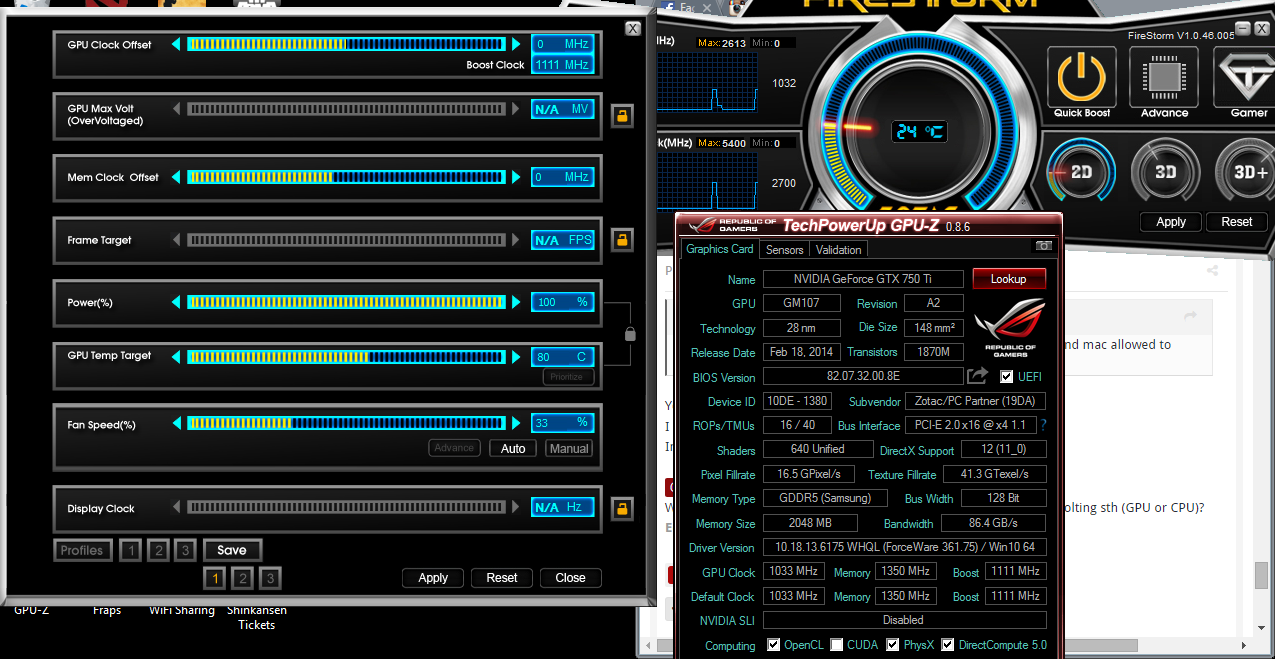
Task: Open the Advance chip icon in FireStorm
Action: coord(1164,76)
